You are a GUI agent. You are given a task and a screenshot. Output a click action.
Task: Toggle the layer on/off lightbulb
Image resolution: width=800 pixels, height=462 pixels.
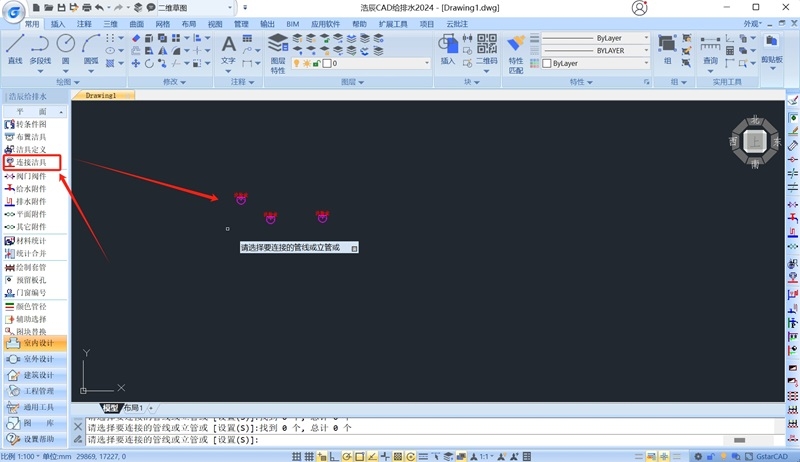(296, 63)
